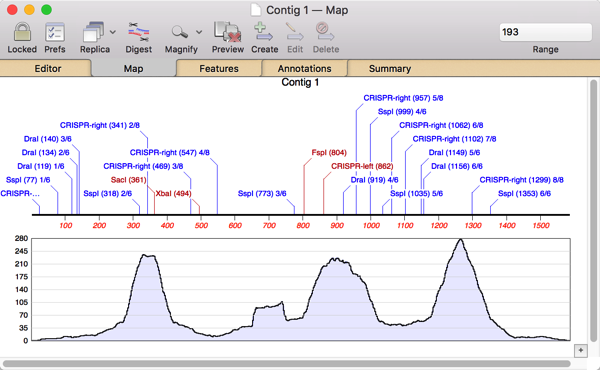Run the Digest scissors tool
Screen dimensions: 600x370
[x=139, y=32]
